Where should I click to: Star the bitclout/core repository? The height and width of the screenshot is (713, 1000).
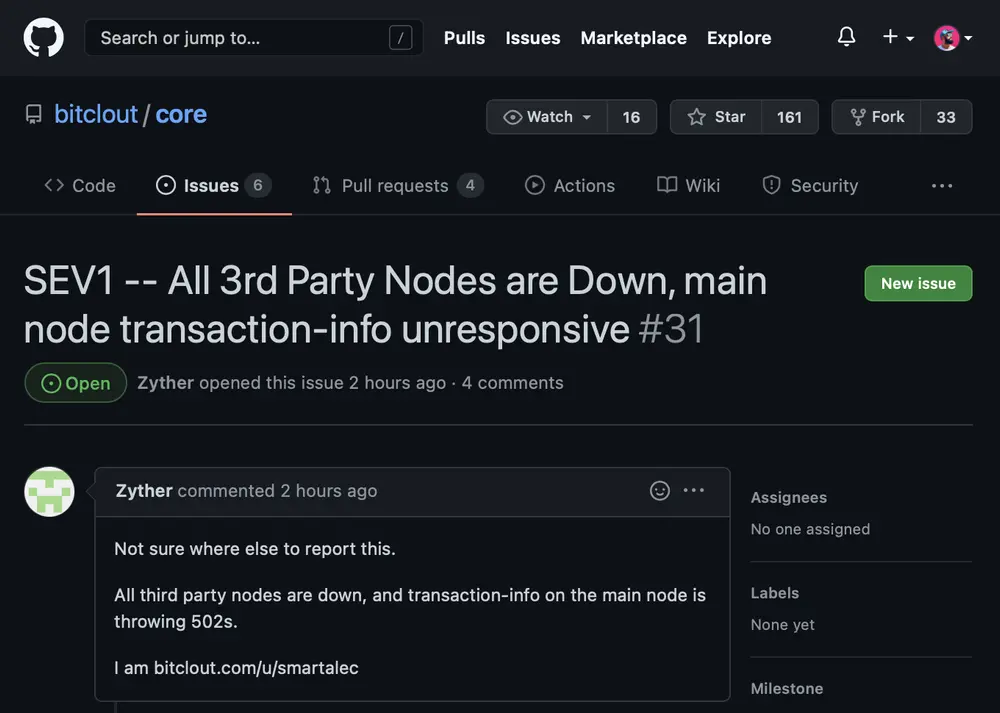point(716,117)
